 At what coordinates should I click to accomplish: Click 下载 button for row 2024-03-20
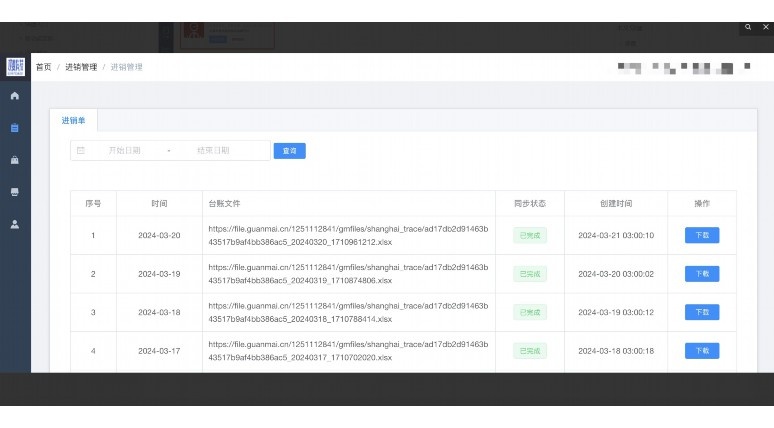pos(702,235)
